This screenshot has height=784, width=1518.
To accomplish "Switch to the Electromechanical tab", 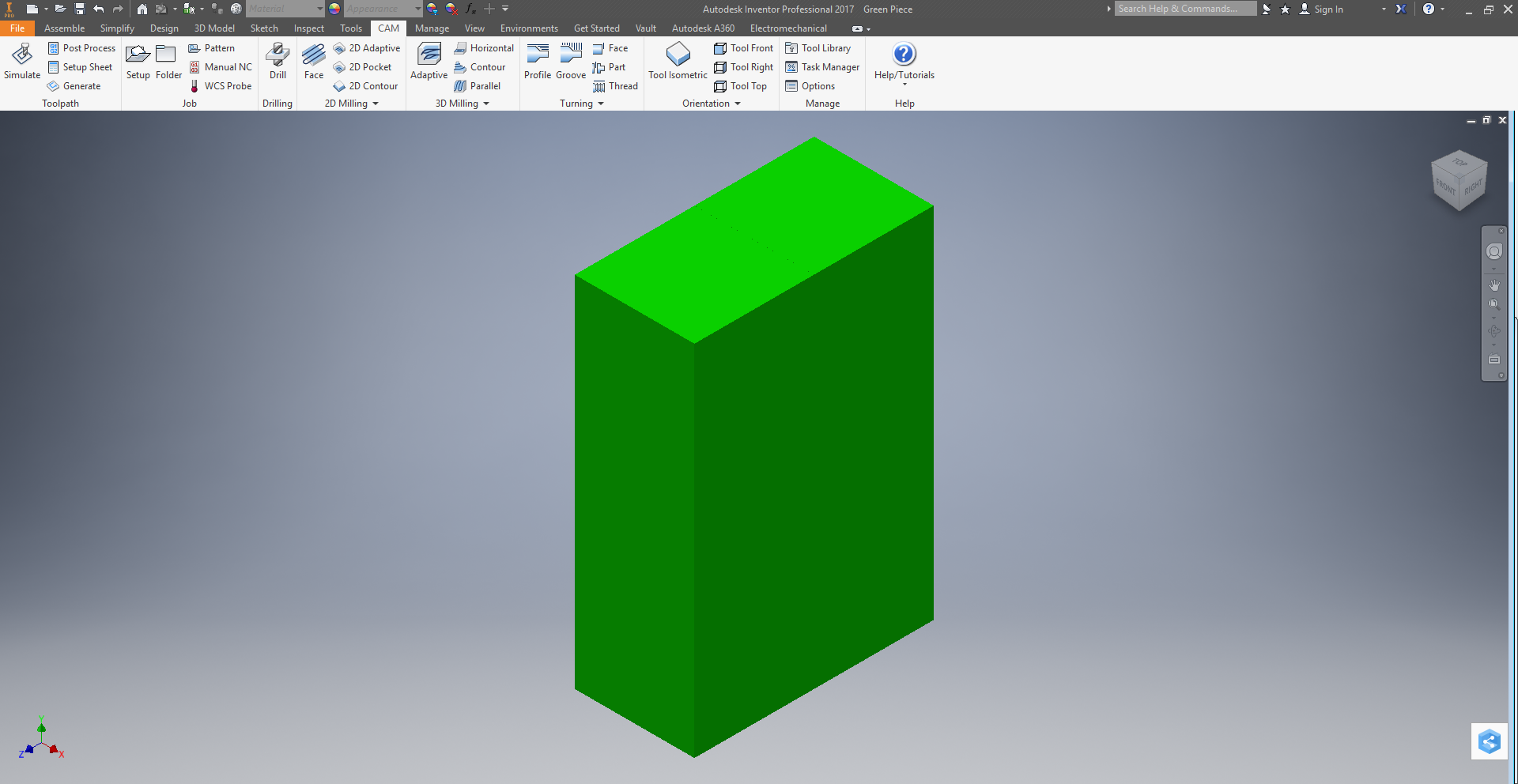I will [x=788, y=28].
